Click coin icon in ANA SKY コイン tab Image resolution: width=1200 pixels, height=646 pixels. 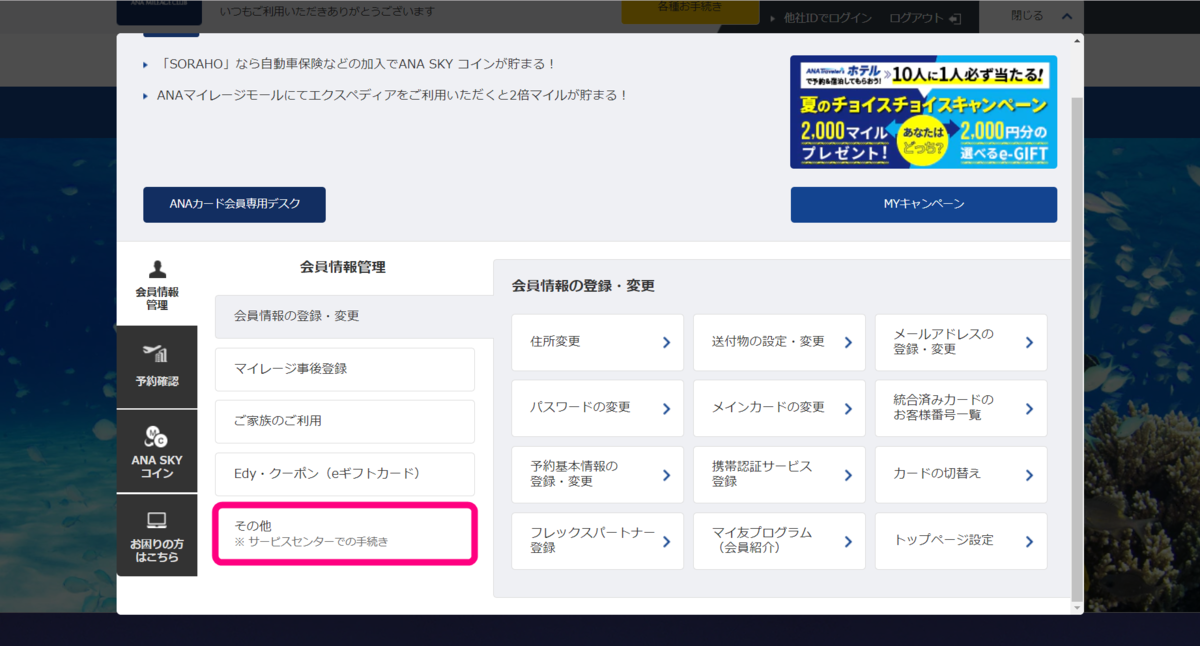[157, 436]
